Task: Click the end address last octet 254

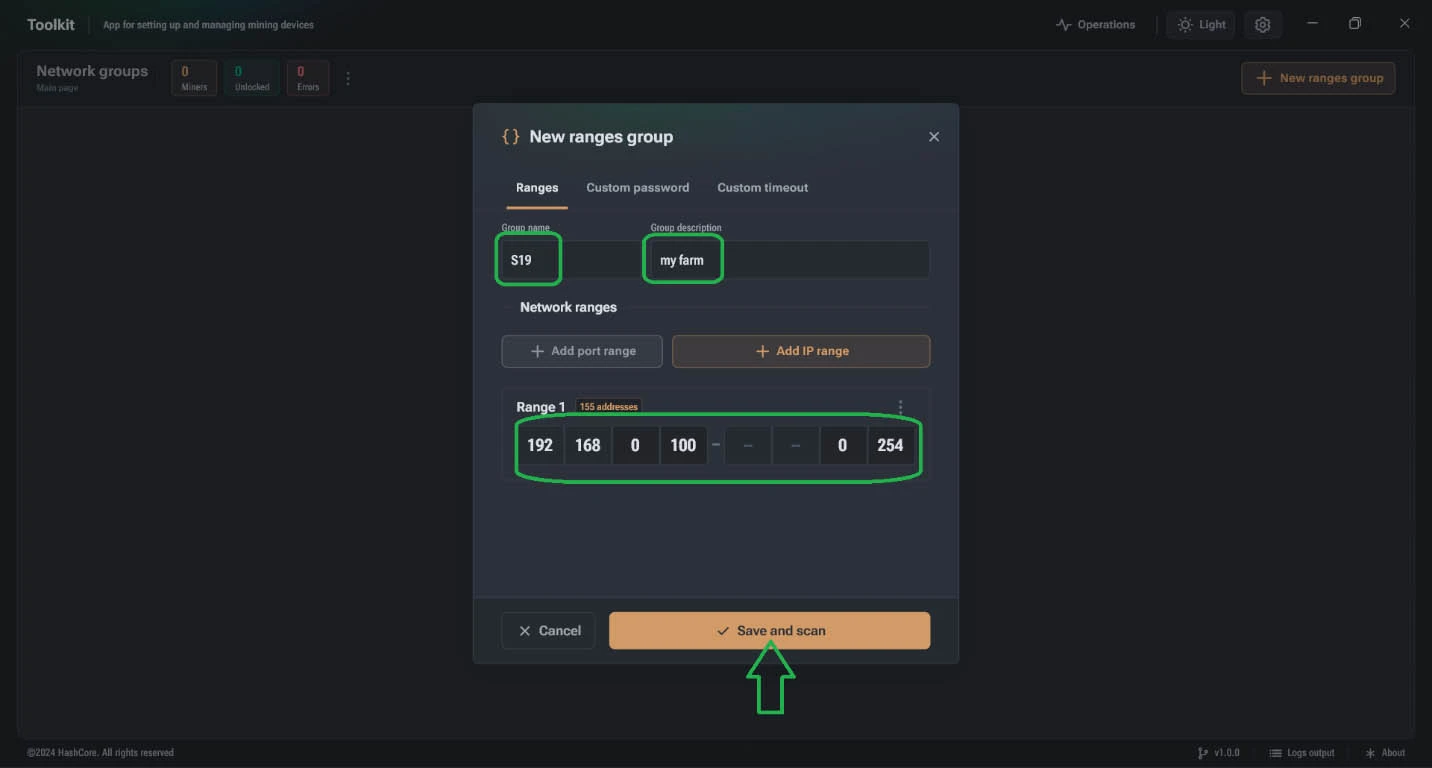Action: 890,445
